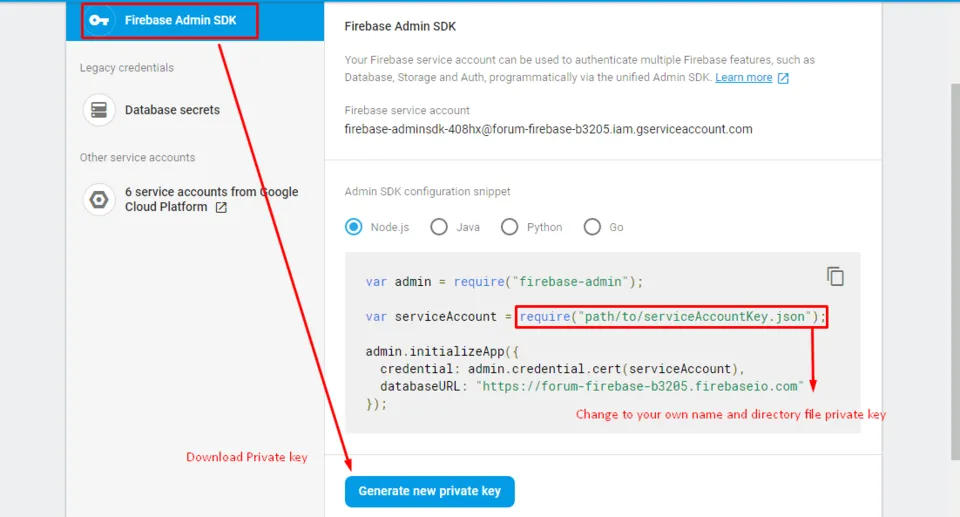Screen dimensions: 960x517
Task: Click the databaseURL string in the snippet
Action: tap(640, 387)
